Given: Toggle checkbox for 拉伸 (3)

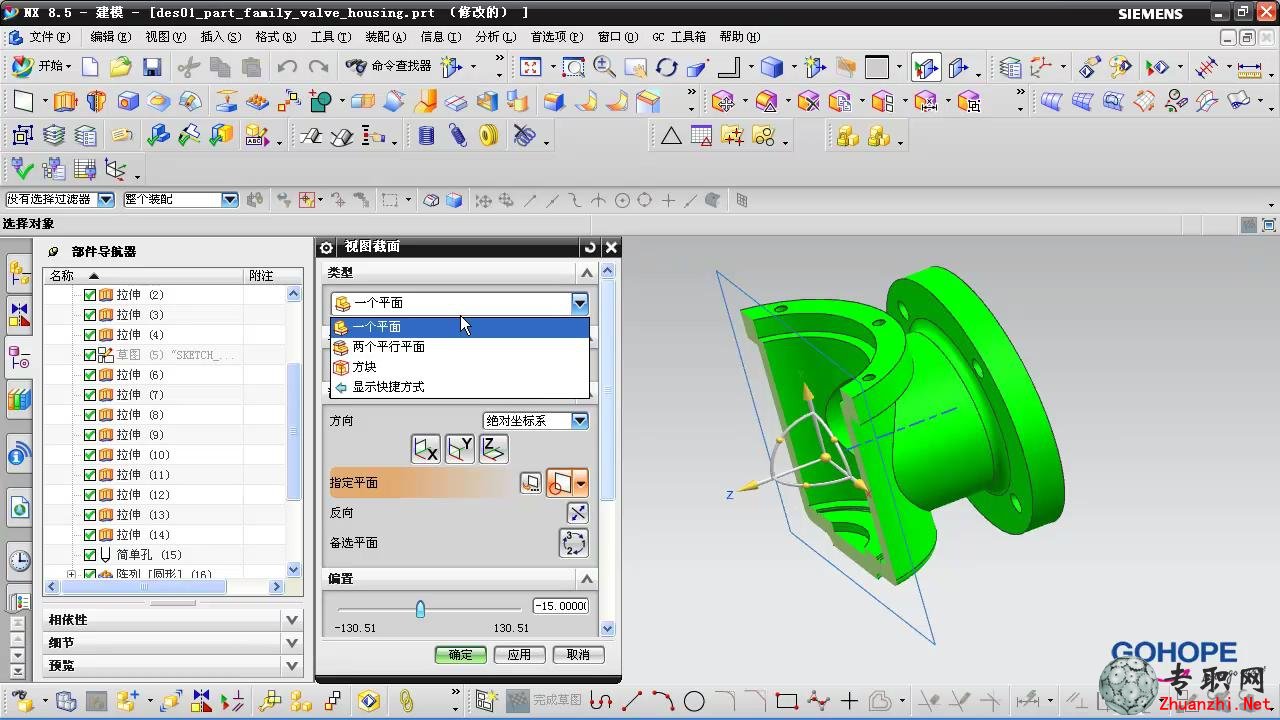Looking at the screenshot, I should [90, 315].
